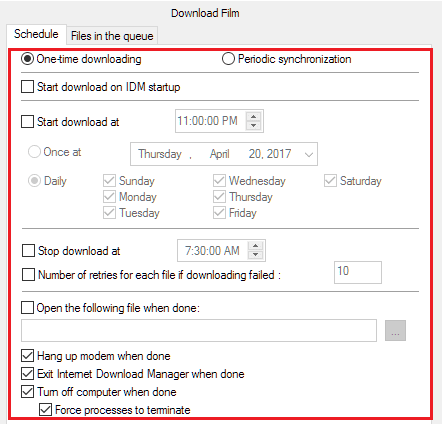The image size is (442, 424).
Task: Switch to the Schedule tab
Action: pyautogui.click(x=36, y=34)
